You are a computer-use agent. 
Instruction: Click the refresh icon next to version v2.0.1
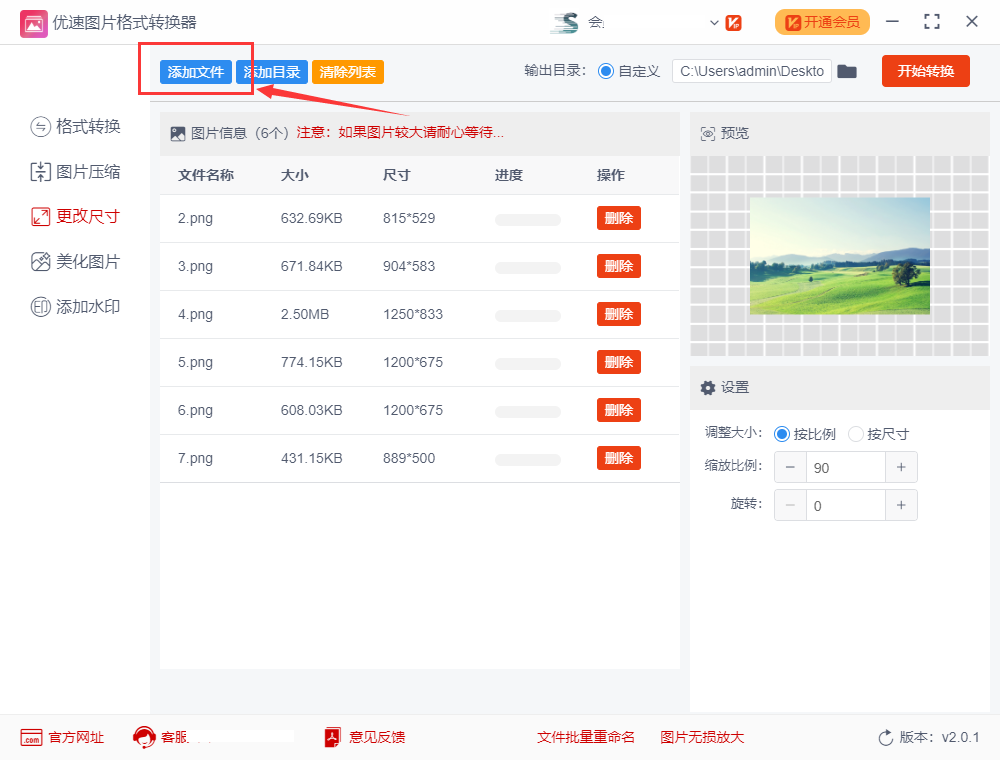tap(886, 737)
